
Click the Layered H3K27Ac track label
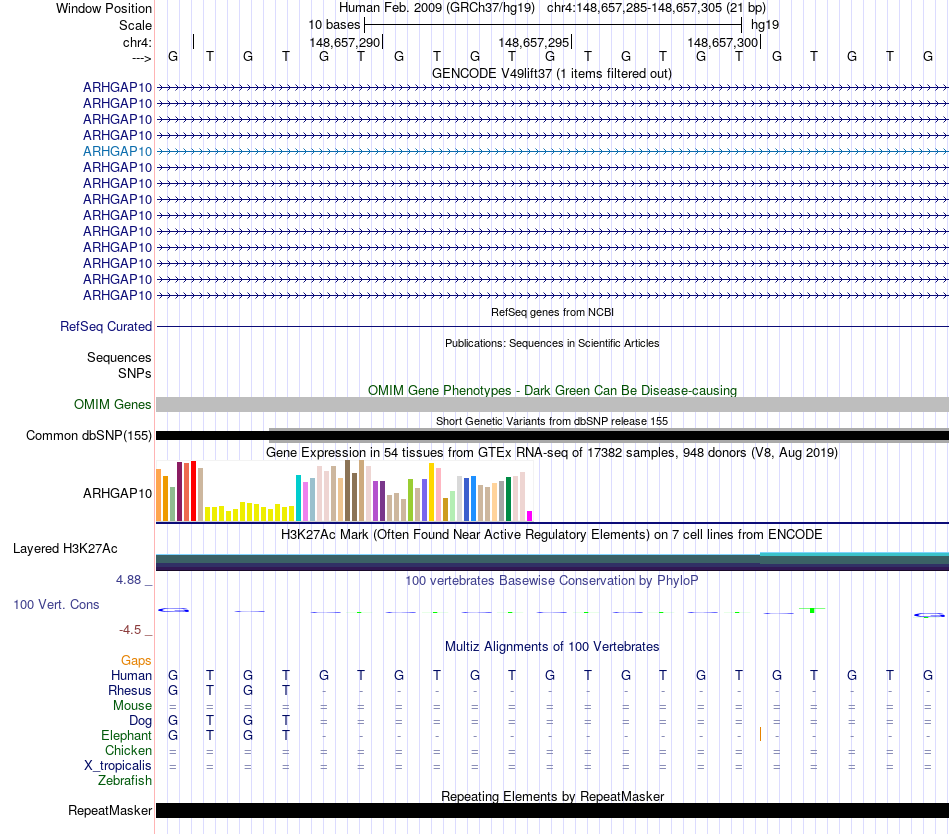tap(65, 549)
